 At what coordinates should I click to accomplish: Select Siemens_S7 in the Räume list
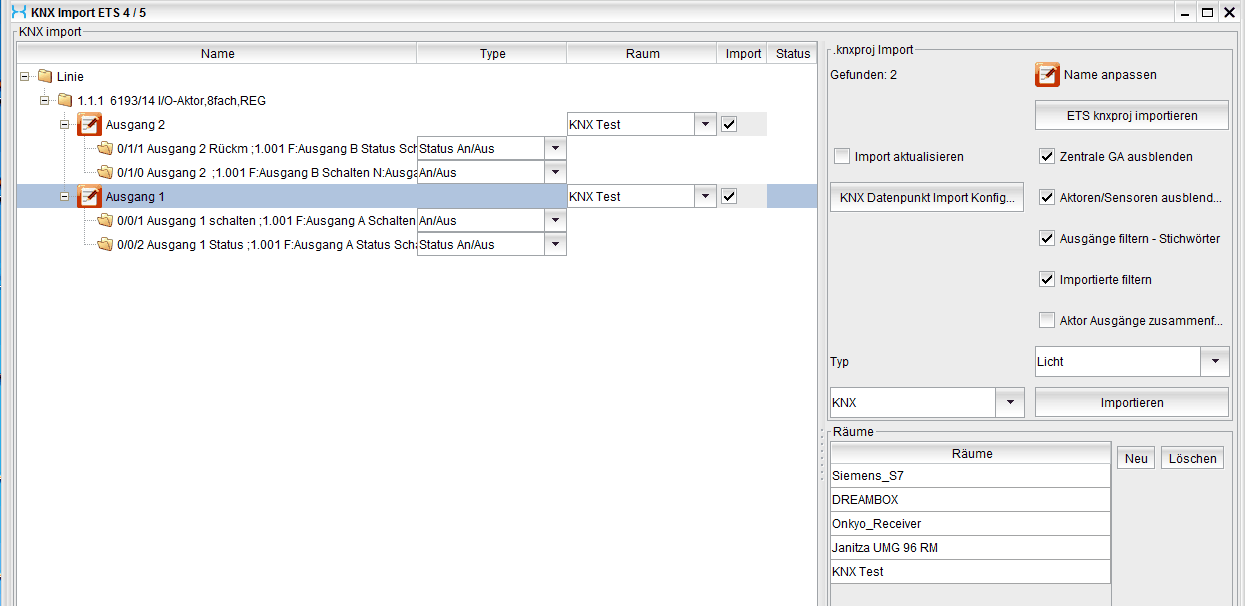pyautogui.click(x=971, y=476)
